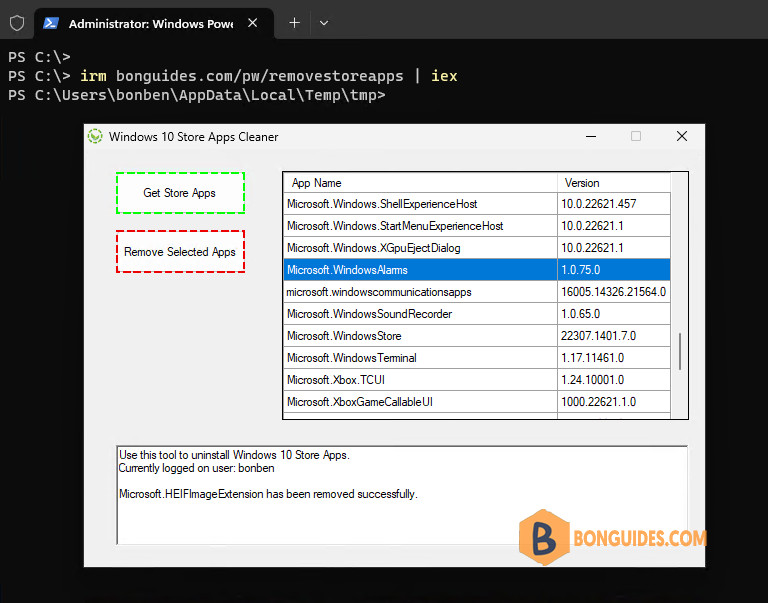This screenshot has height=603, width=768.
Task: Click version cell 16005.14326.21564.0
Action: click(613, 292)
